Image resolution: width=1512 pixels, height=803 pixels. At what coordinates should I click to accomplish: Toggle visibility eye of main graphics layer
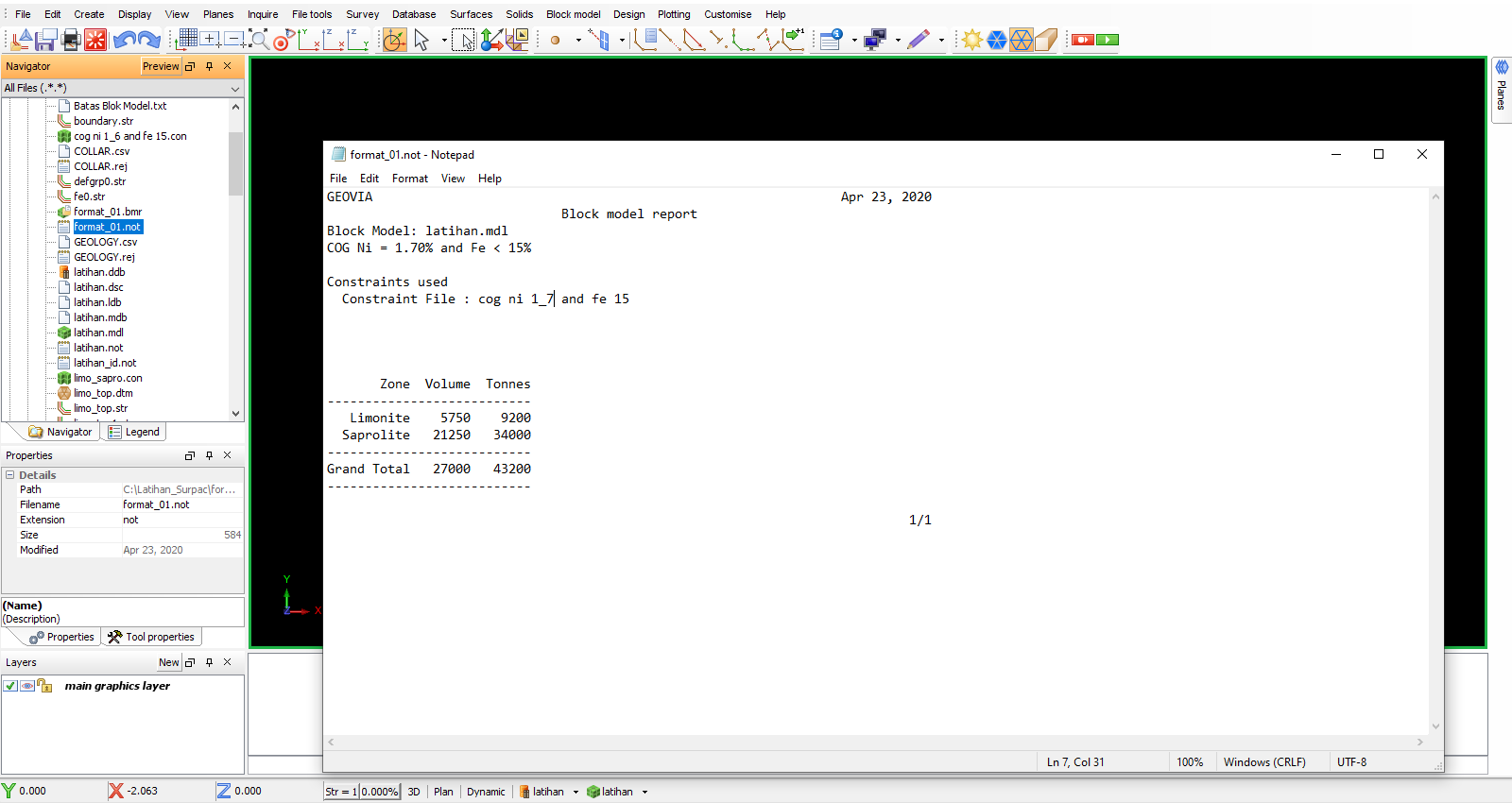tap(27, 686)
